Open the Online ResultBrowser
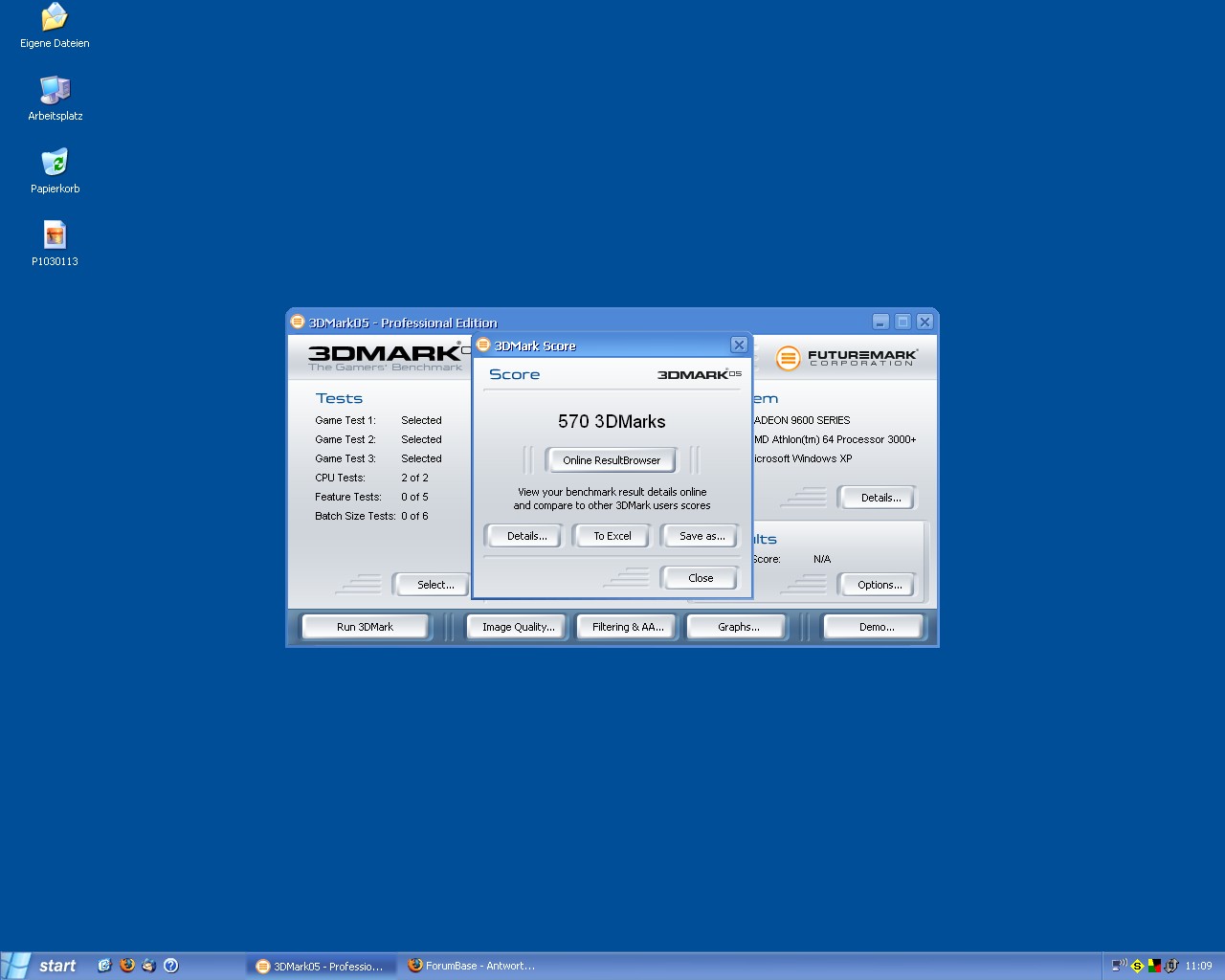 coord(612,460)
